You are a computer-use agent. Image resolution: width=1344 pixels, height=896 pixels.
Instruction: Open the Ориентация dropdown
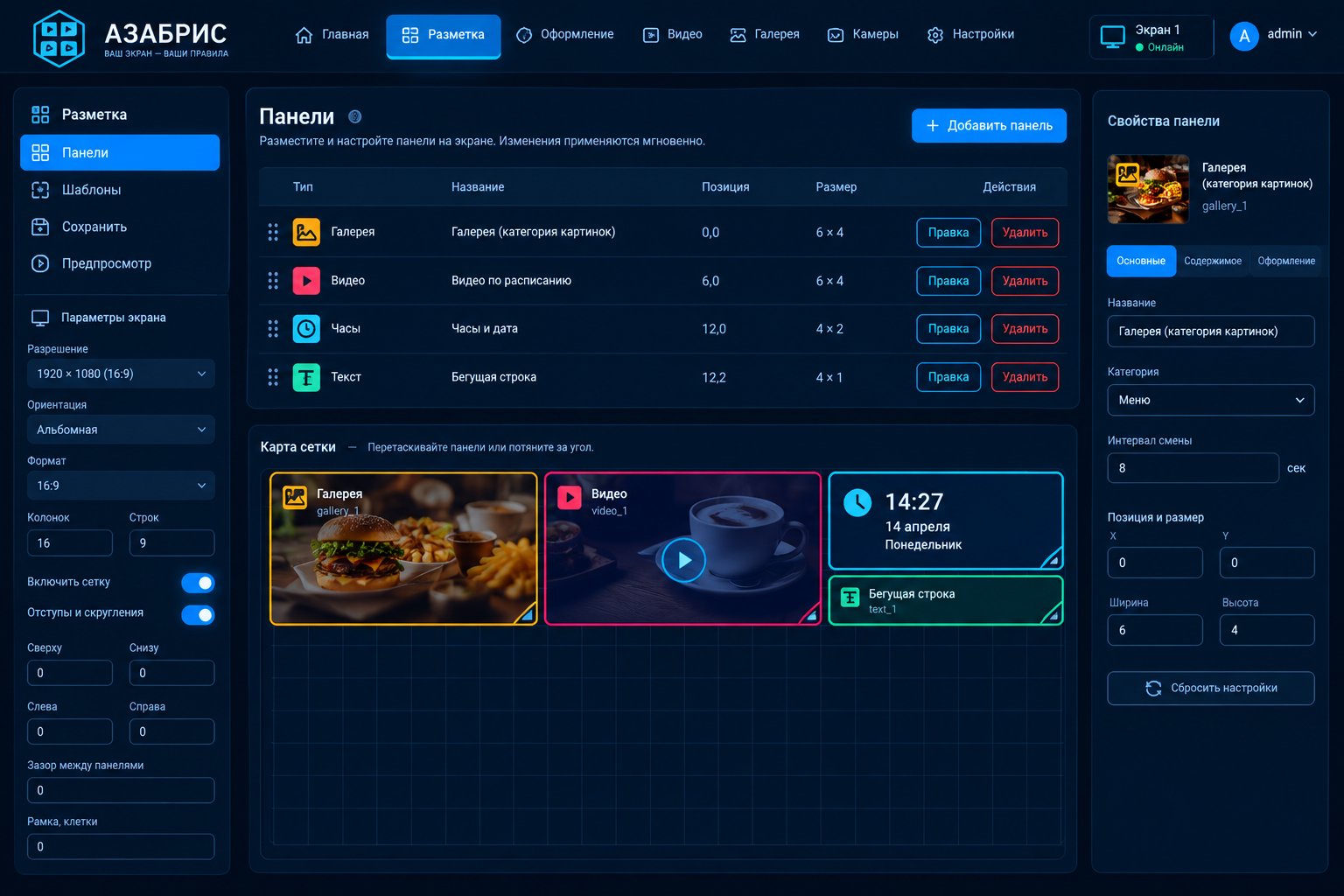pos(121,430)
